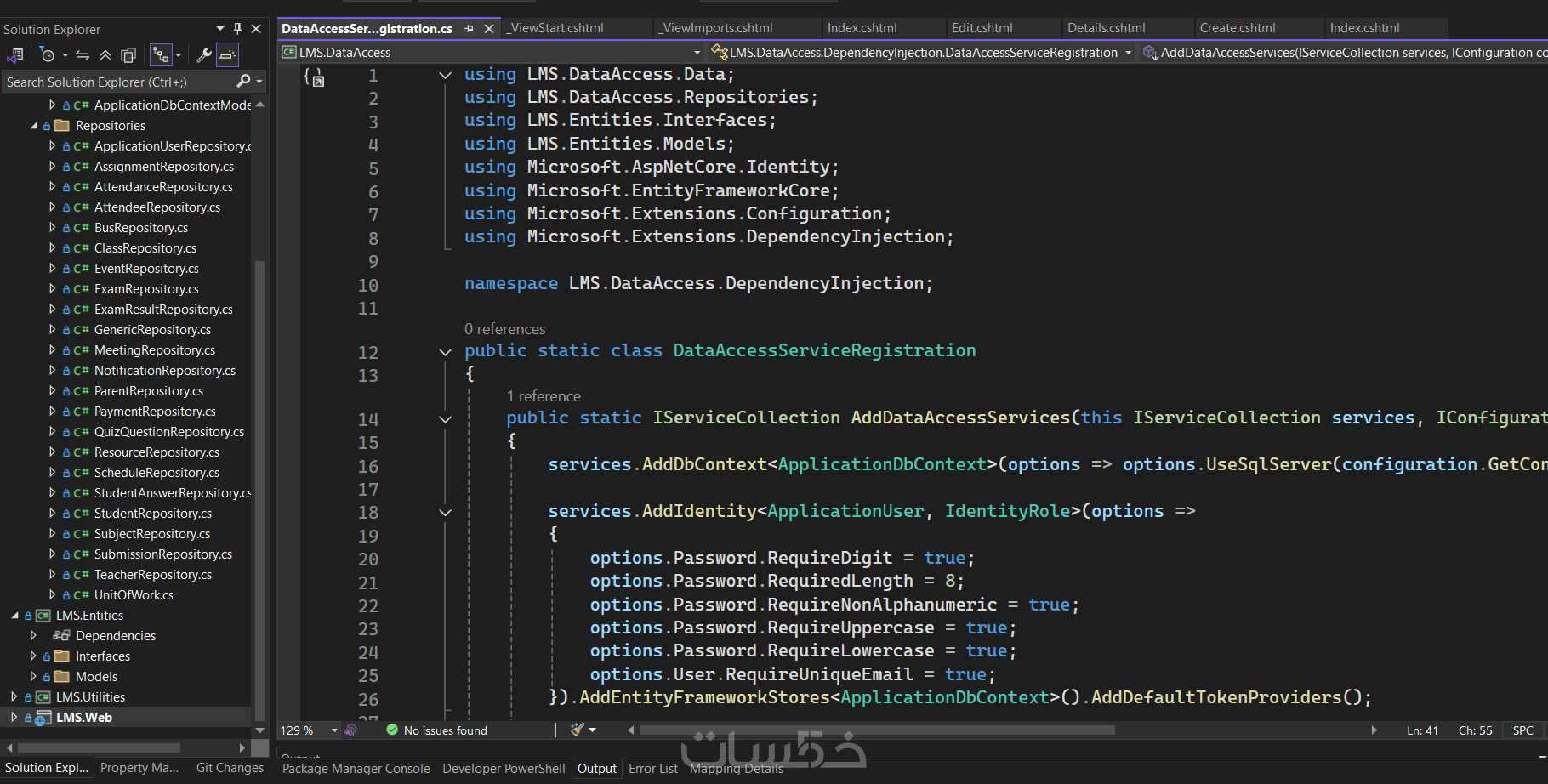Select UnitOfWork.cs file
This screenshot has height=784, width=1548.
click(x=134, y=594)
